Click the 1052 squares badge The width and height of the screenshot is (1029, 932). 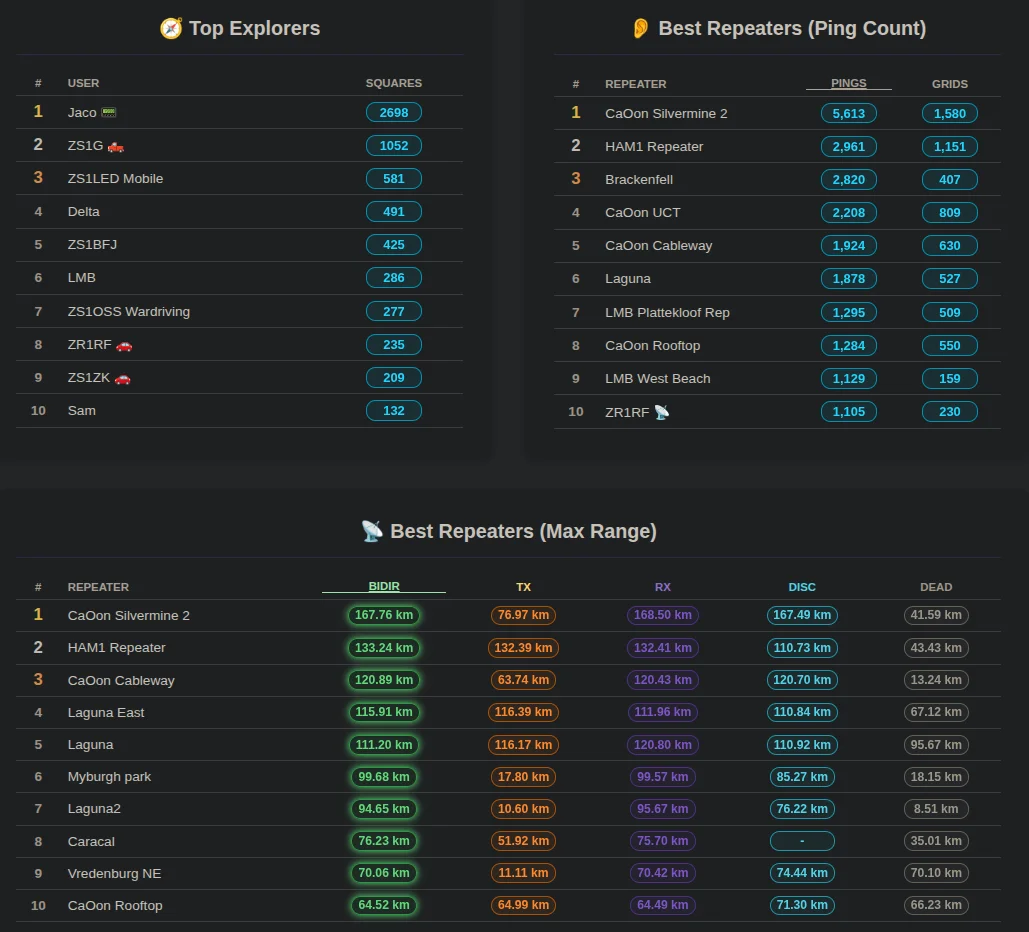click(394, 146)
